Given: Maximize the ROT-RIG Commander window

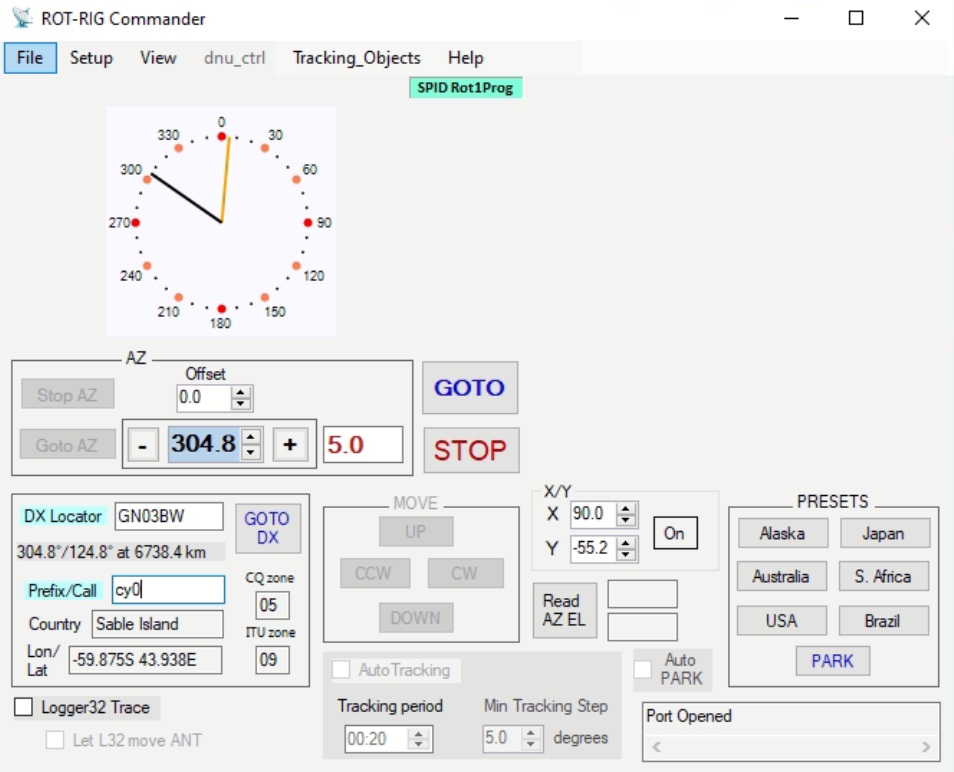Looking at the screenshot, I should pyautogui.click(x=856, y=18).
